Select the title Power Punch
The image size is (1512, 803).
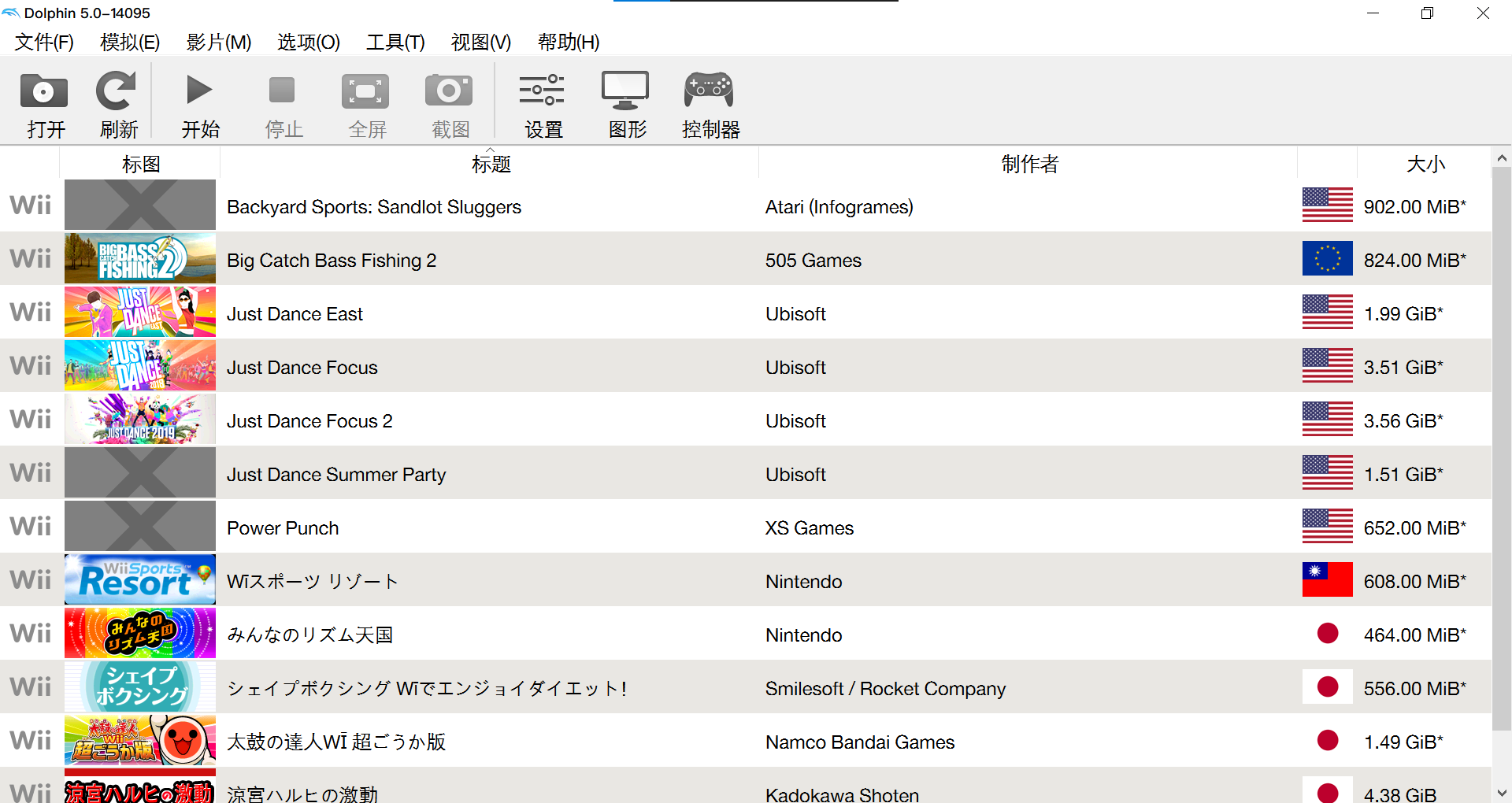pyautogui.click(x=283, y=528)
